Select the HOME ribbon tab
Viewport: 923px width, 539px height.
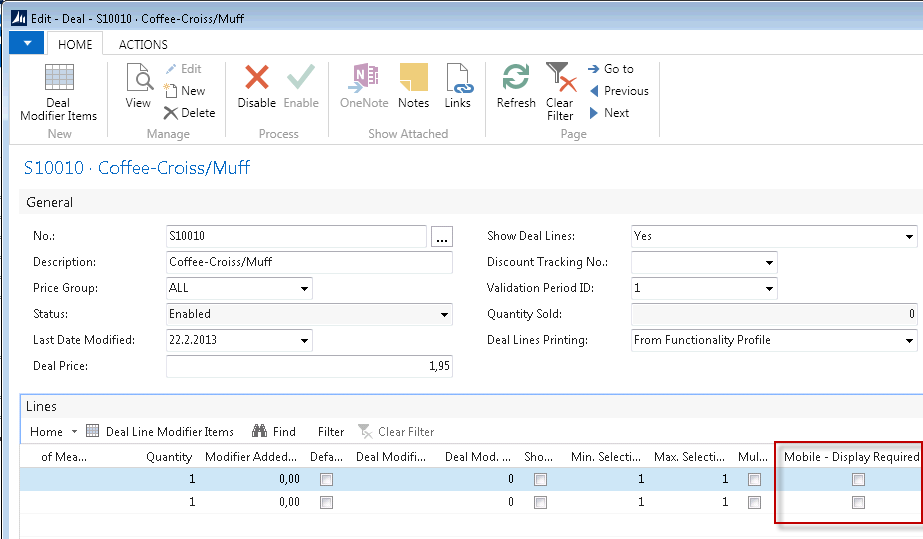point(75,44)
